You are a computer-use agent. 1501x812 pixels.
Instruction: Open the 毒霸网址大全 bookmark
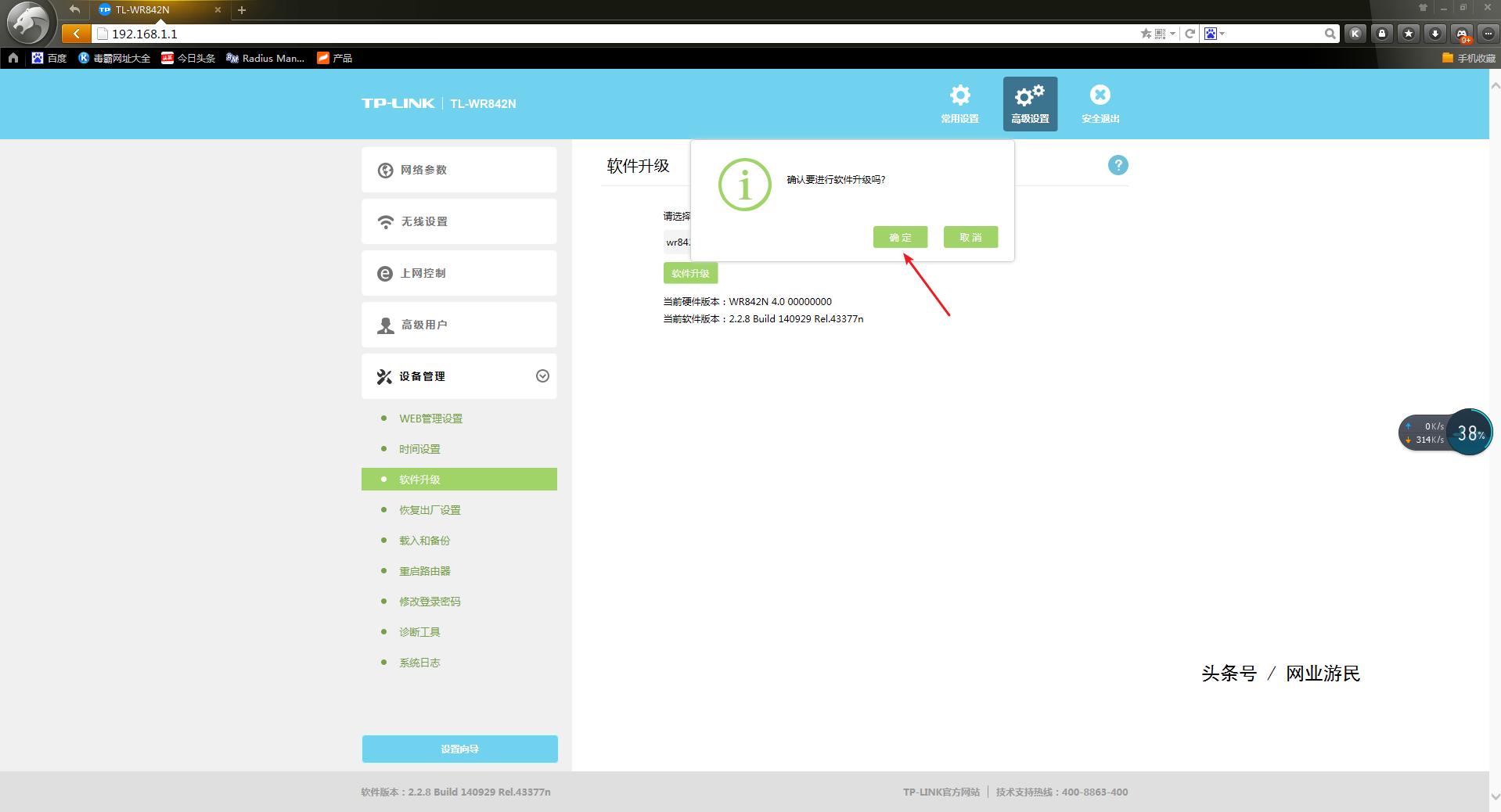click(114, 58)
